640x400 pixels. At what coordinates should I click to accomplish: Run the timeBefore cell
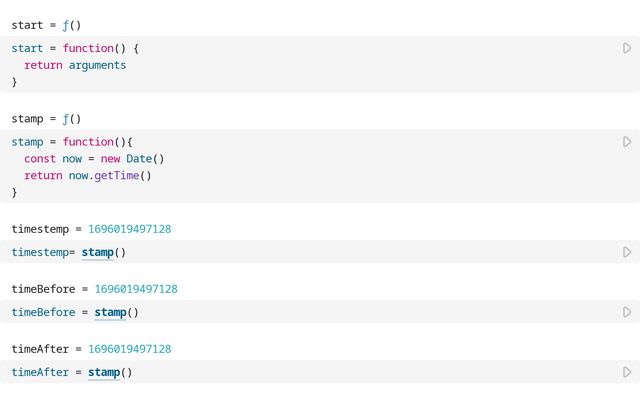pos(627,312)
